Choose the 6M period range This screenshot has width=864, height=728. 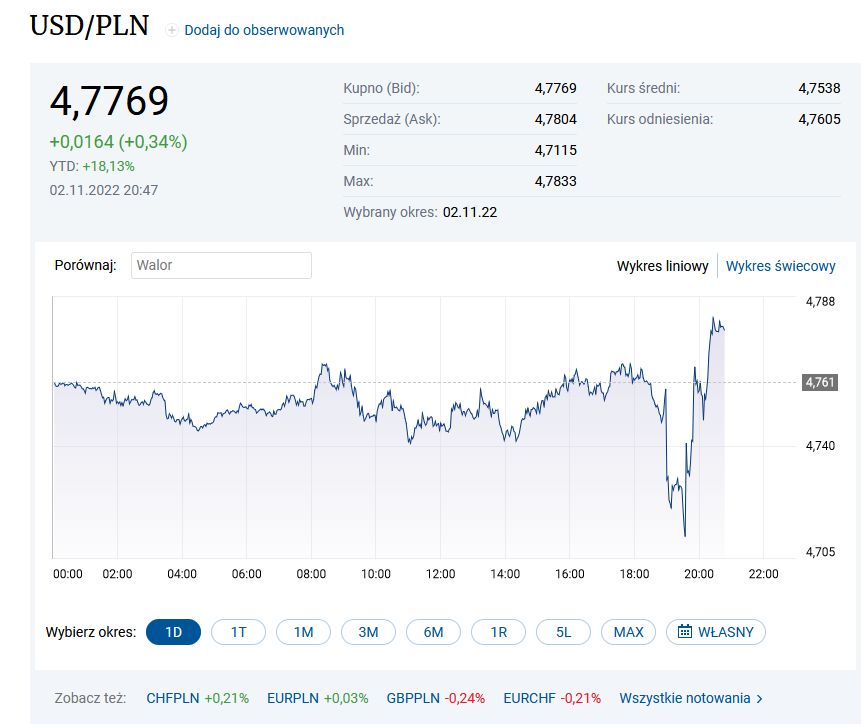(x=433, y=632)
